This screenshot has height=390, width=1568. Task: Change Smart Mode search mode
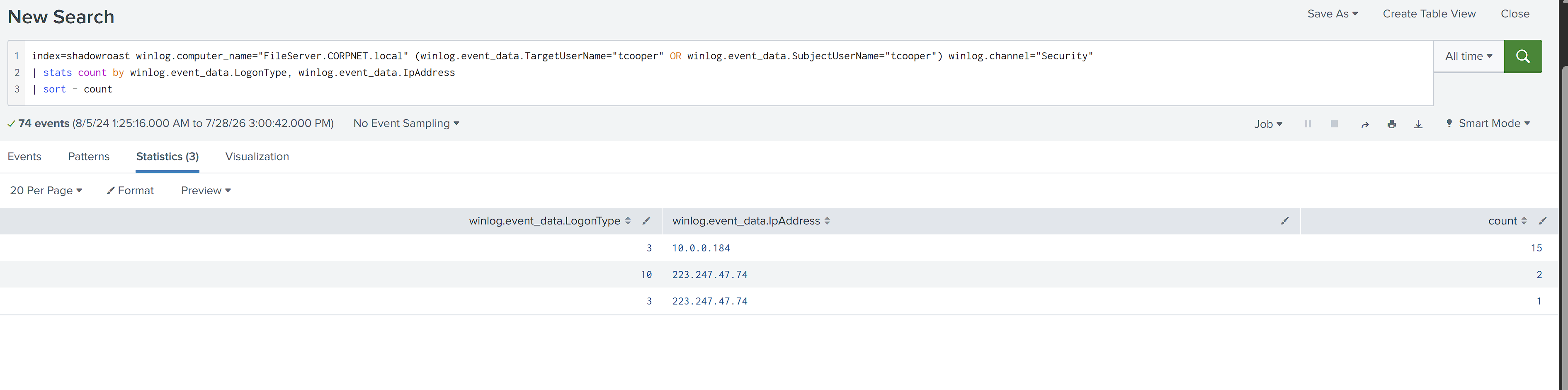[x=1488, y=123]
